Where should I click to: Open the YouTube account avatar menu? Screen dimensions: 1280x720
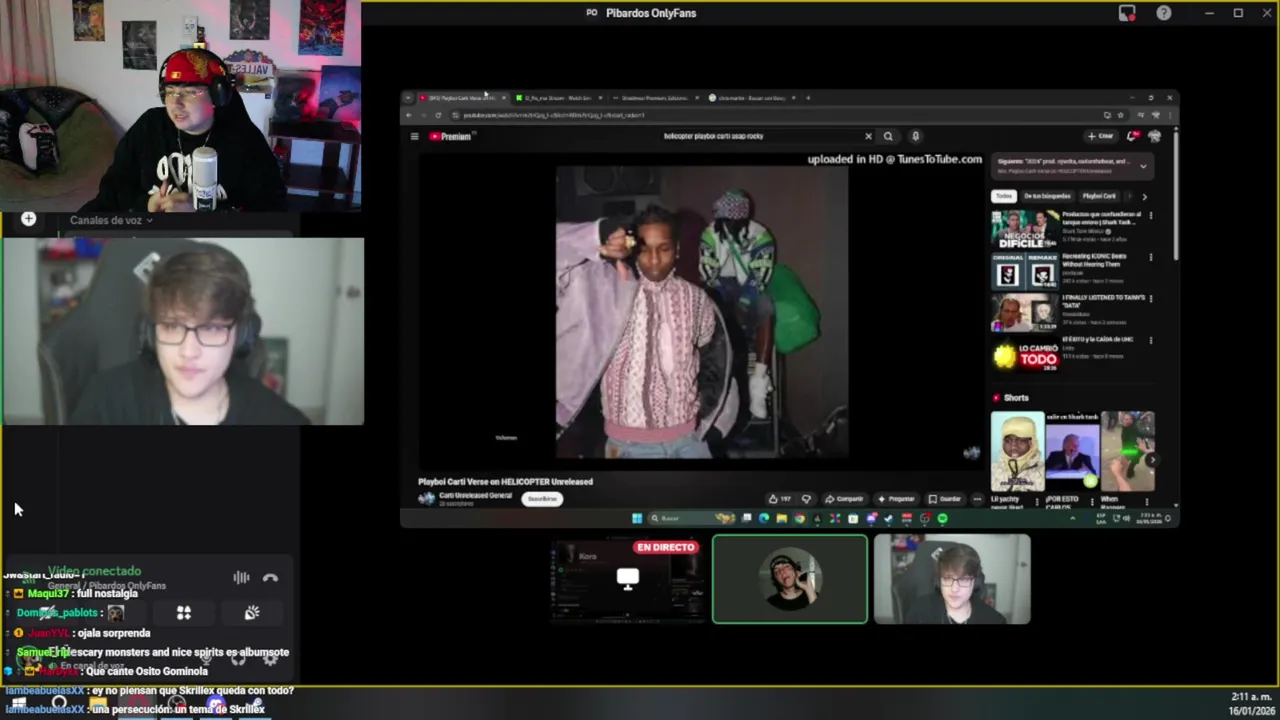1155,136
